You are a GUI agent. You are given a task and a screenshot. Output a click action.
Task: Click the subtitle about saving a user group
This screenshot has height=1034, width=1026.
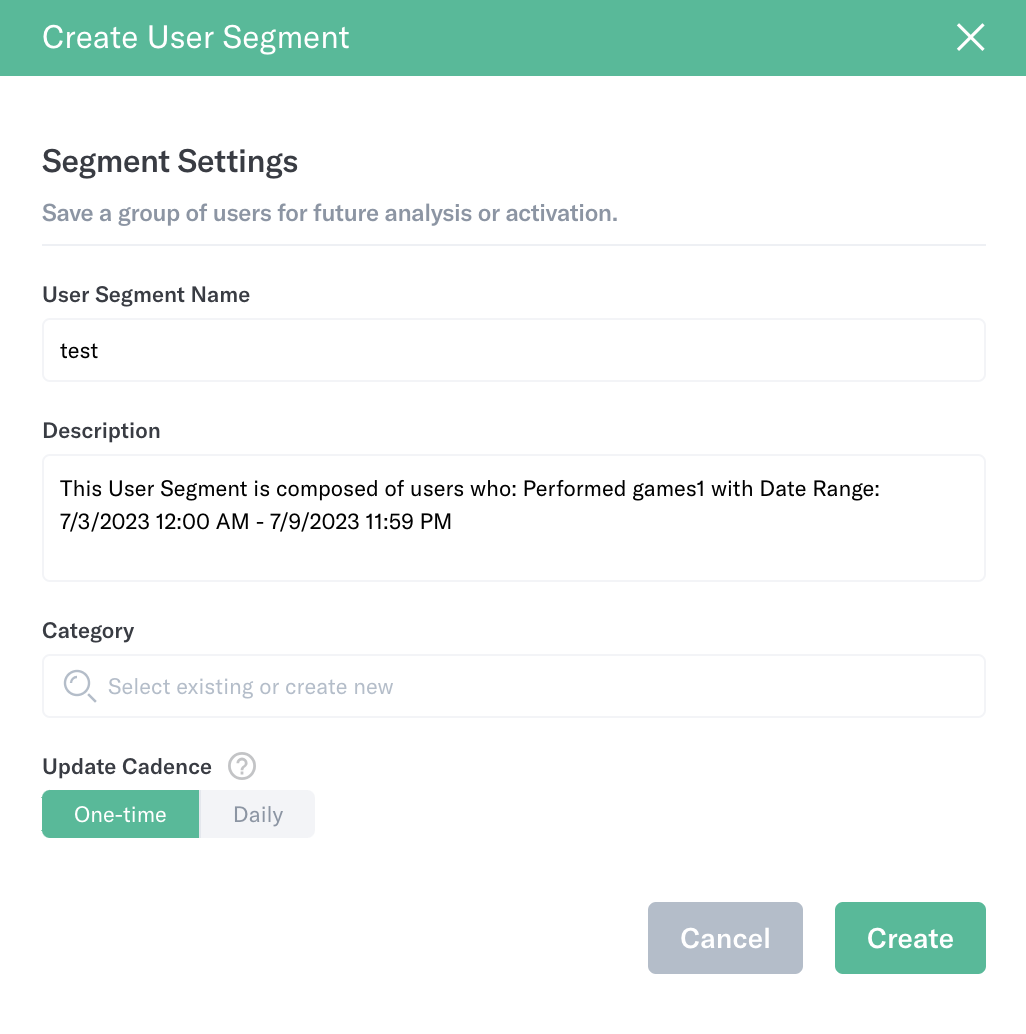pos(330,214)
